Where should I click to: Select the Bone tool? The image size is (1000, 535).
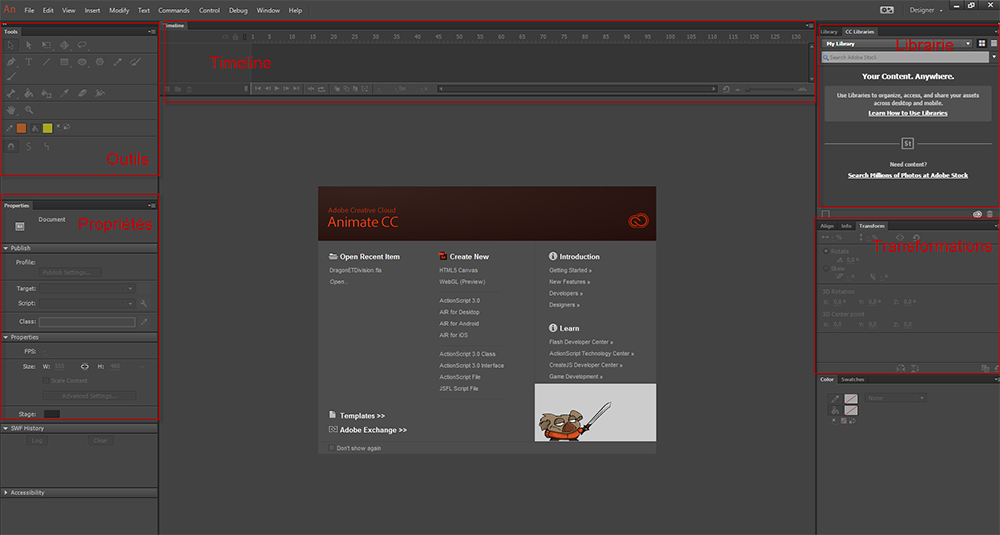(11, 93)
